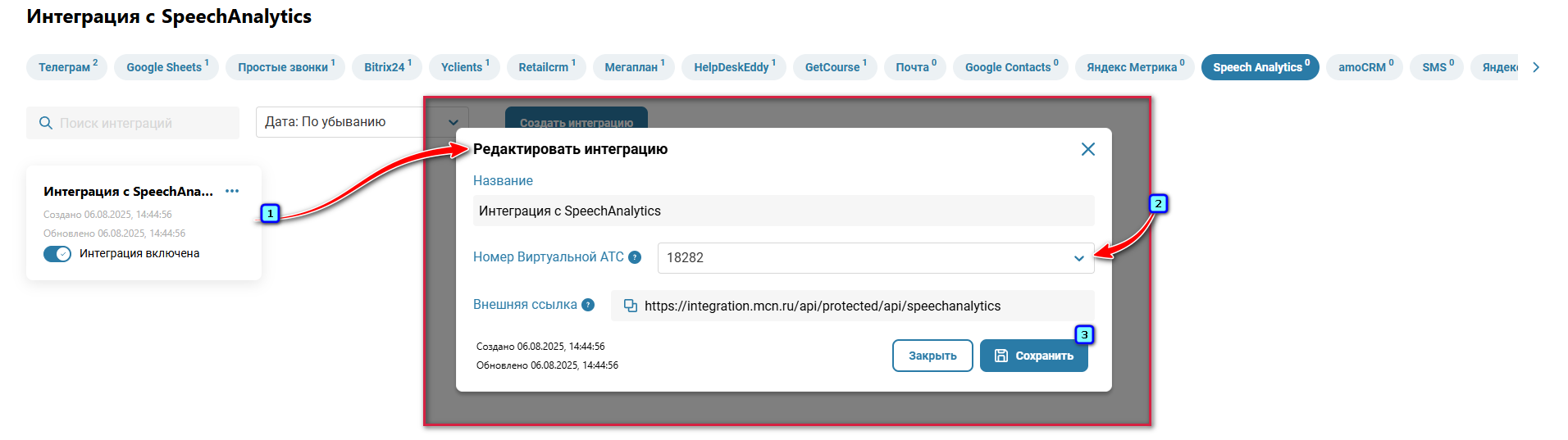The width and height of the screenshot is (1568, 440).
Task: Copy the external link with copy icon
Action: coord(631,306)
